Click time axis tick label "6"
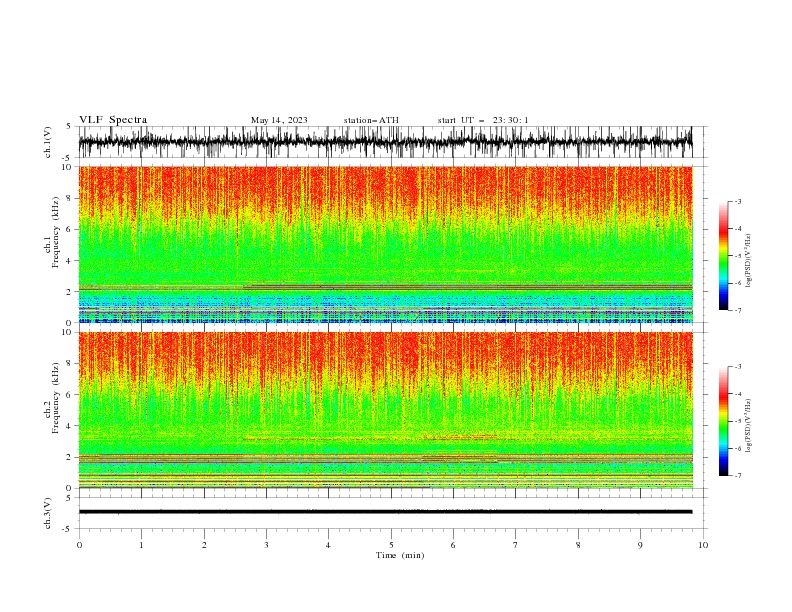The width and height of the screenshot is (792, 612). click(453, 545)
